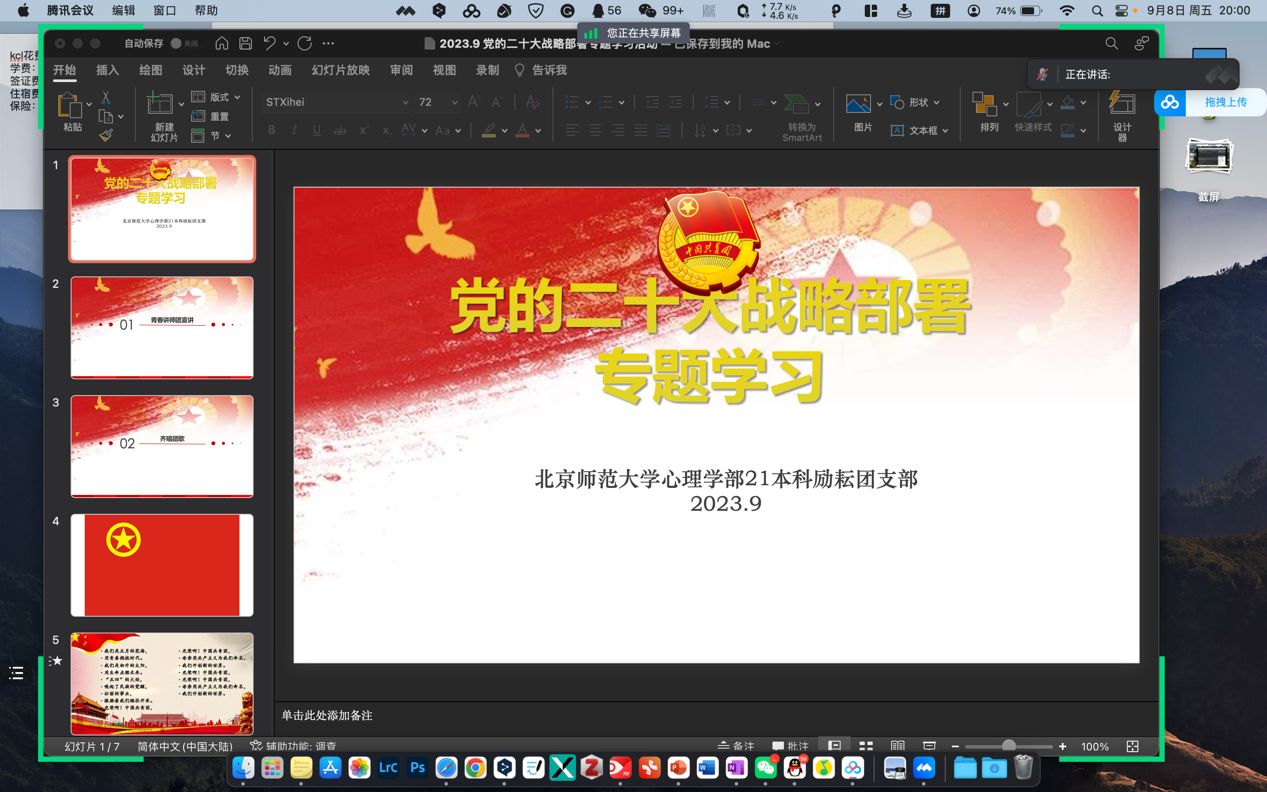Viewport: 1267px width, 792px height.
Task: Select slide 3 thumbnail in the sidebar
Action: [161, 446]
